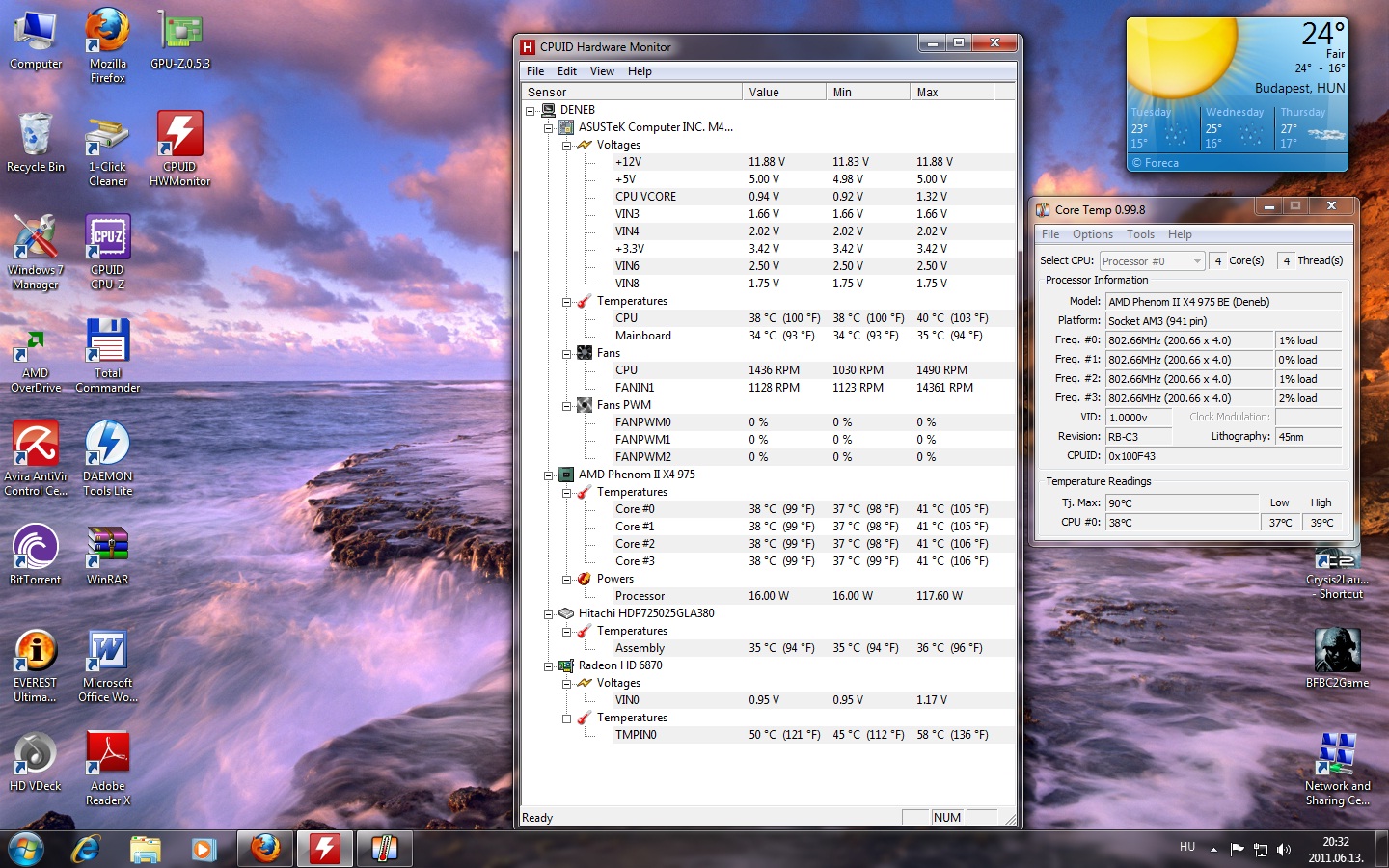Image resolution: width=1389 pixels, height=868 pixels.
Task: Open the Recycle Bin
Action: point(36,143)
